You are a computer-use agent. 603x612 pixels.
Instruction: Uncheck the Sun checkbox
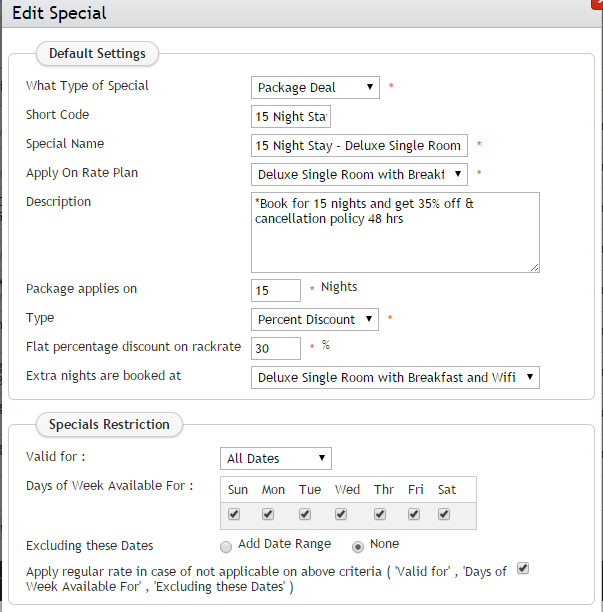tap(234, 514)
